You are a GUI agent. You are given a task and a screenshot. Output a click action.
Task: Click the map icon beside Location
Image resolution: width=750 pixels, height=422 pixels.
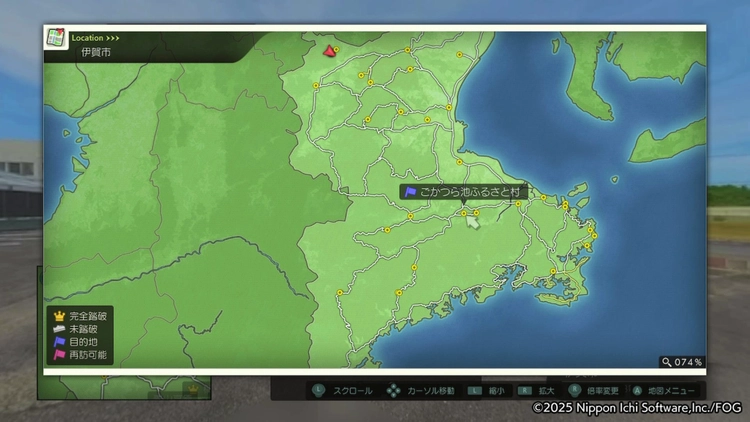(55, 37)
